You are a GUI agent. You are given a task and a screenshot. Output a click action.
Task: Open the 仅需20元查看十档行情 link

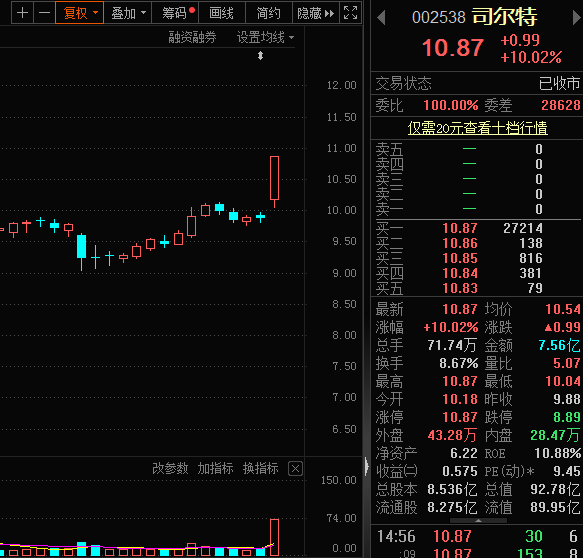click(477, 128)
